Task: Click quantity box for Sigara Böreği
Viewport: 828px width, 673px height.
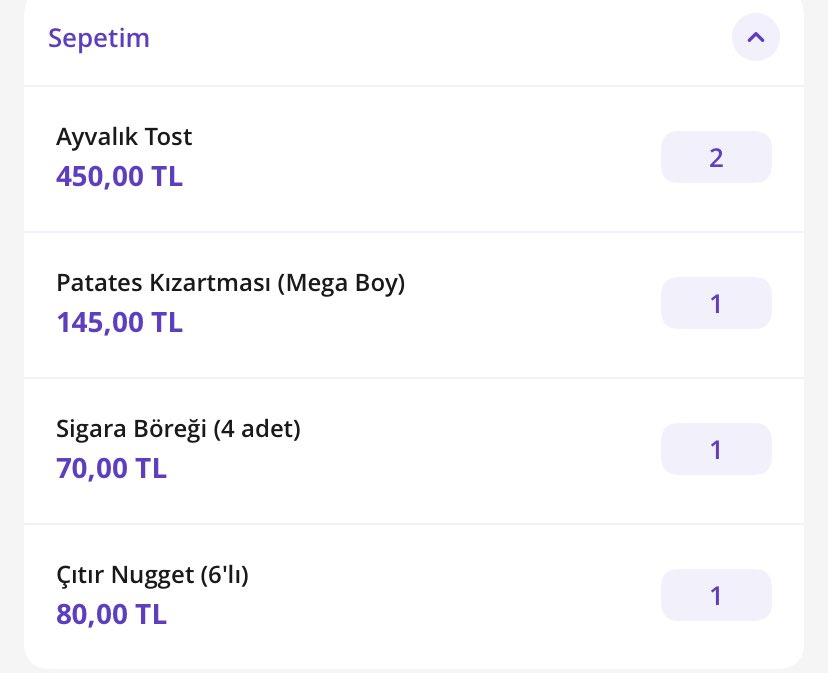Action: tap(716, 449)
